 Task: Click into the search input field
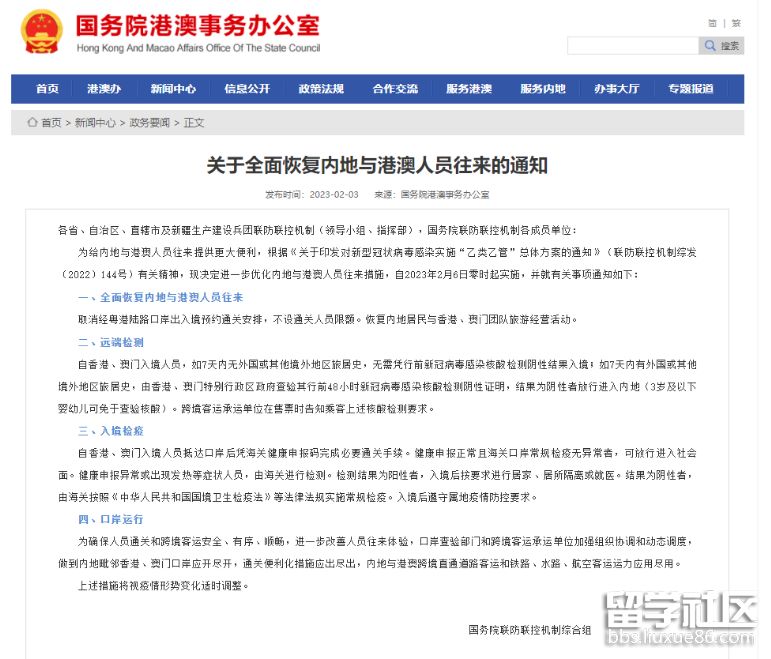coord(631,46)
